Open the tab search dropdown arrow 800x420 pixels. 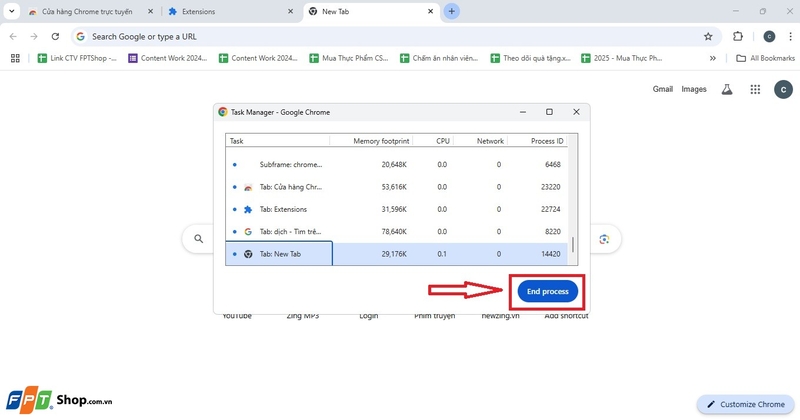11,11
